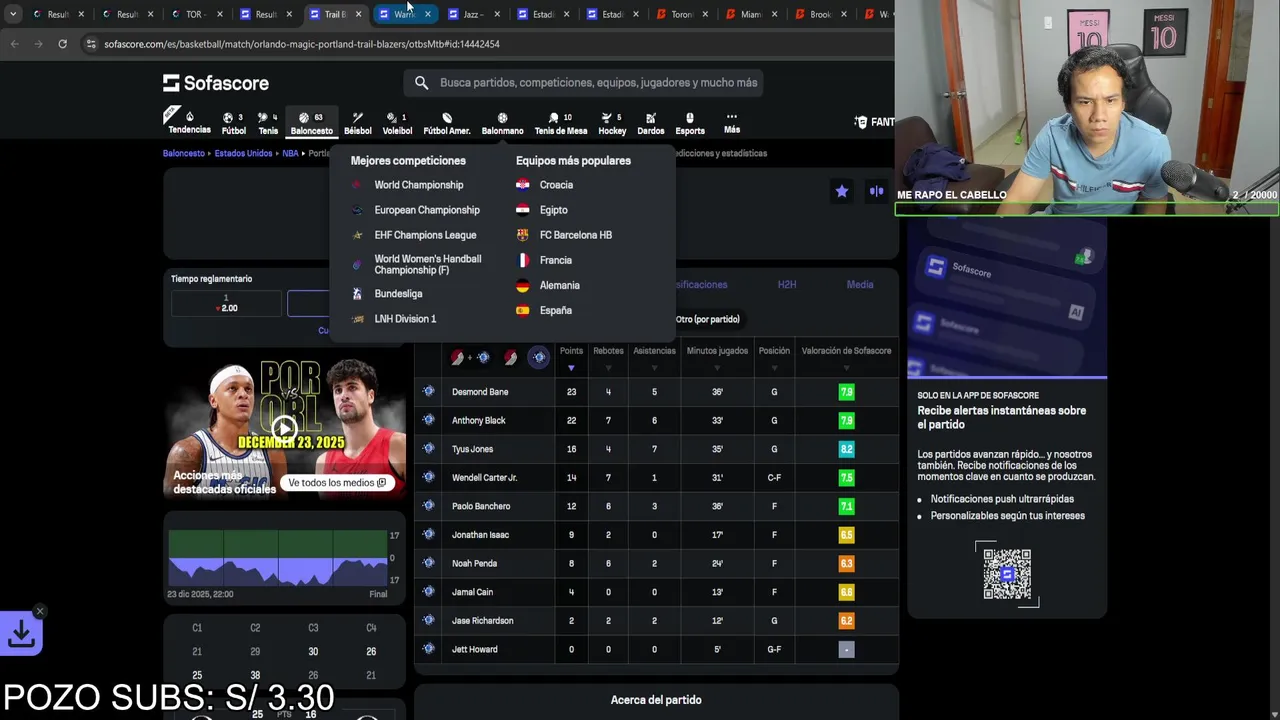1280x720 pixels.
Task: Go back with browser back arrow
Action: coord(14,44)
